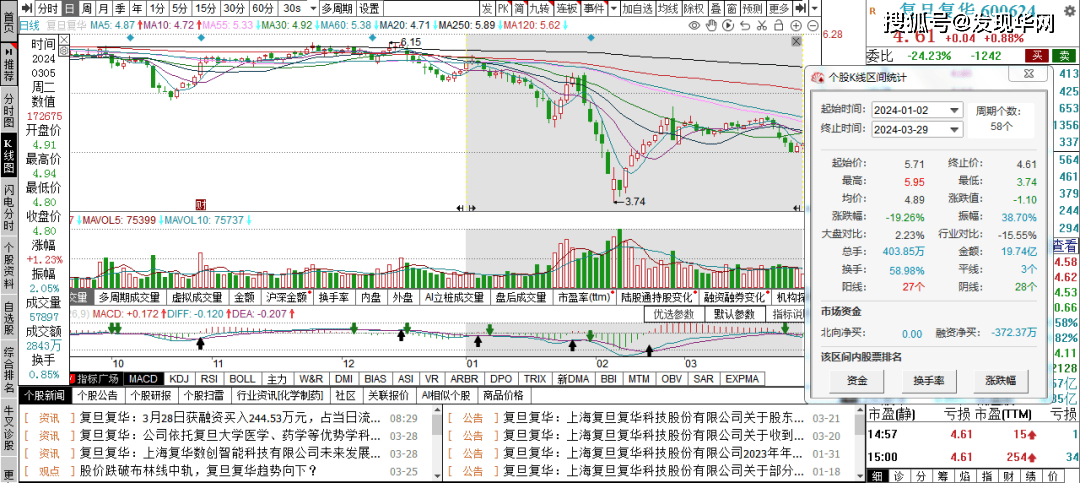Click the eye icon in chart toolbar

click(694, 25)
